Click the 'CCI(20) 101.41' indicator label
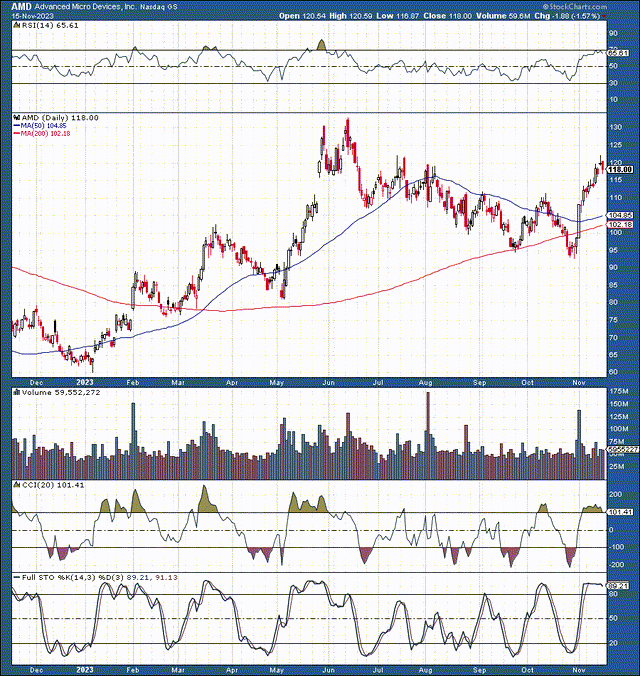Viewport: 640px width, 676px height. [x=53, y=485]
